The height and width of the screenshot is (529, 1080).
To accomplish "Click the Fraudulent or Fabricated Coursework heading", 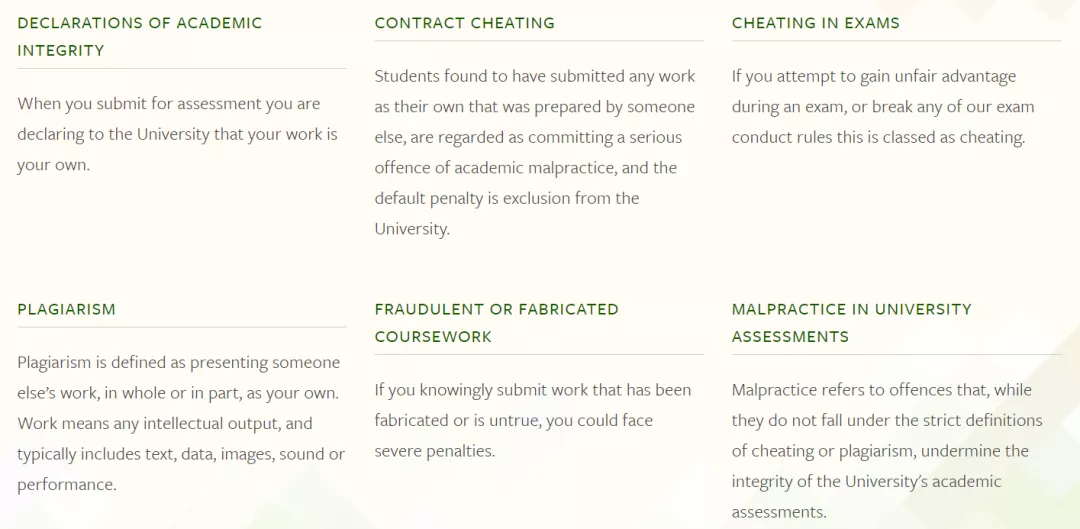I will click(496, 322).
